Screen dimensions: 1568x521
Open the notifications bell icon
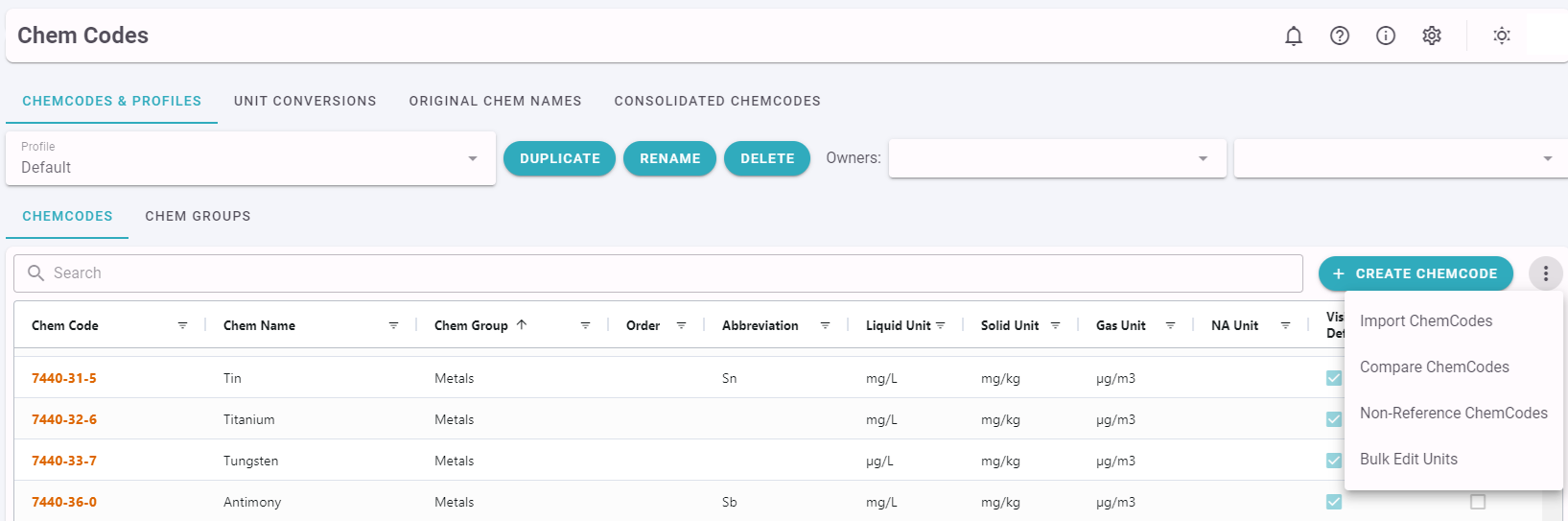[x=1294, y=36]
